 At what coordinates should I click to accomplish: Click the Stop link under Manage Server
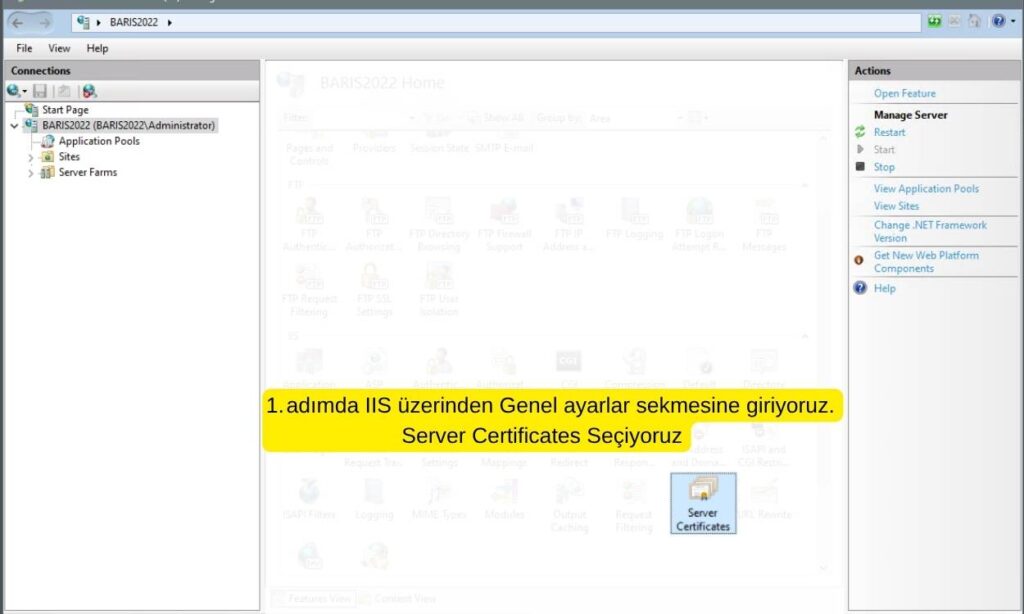pos(884,167)
